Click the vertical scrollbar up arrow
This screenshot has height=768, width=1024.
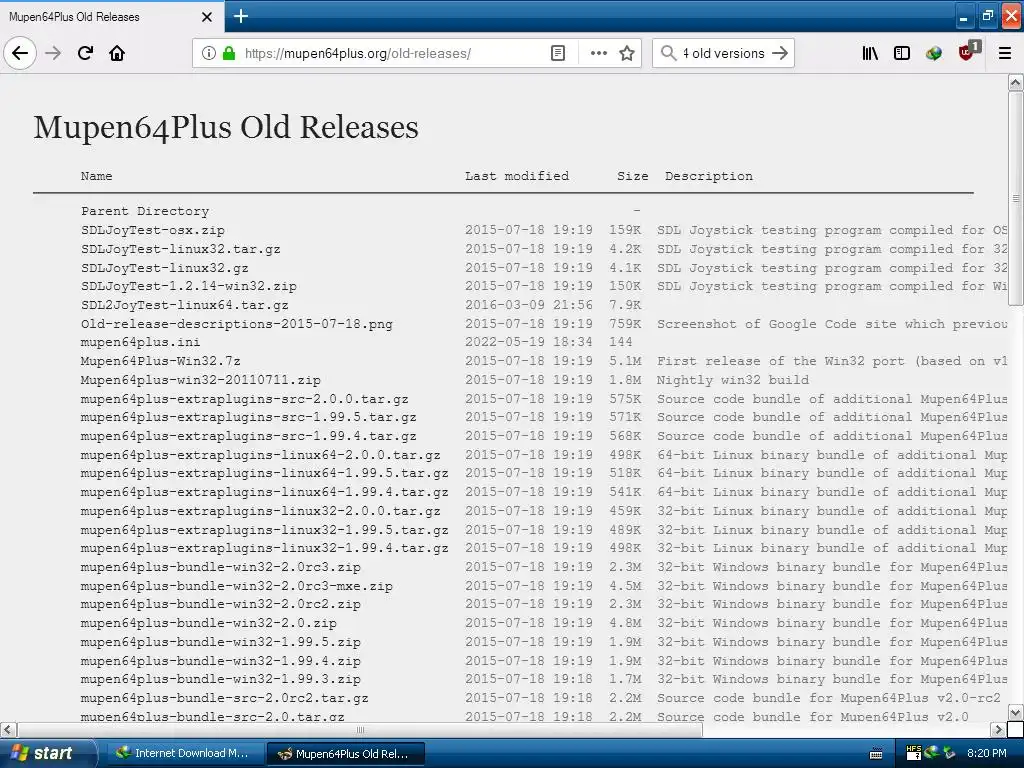pos(1015,82)
